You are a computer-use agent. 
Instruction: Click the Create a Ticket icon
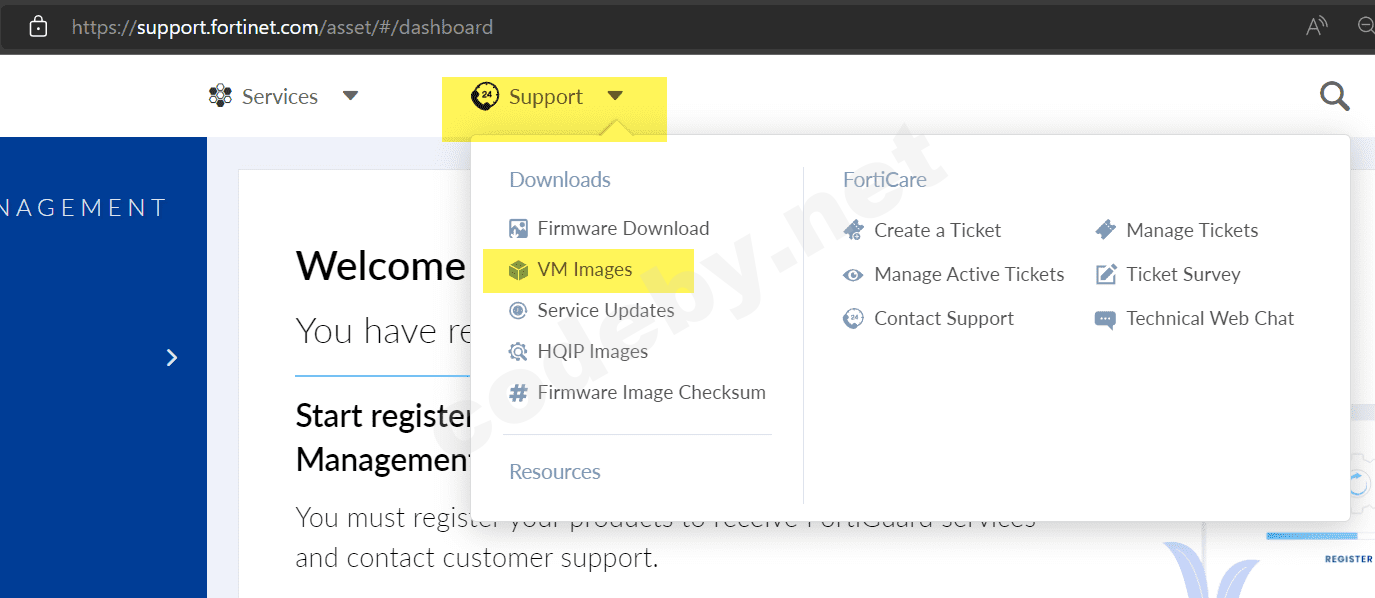853,231
